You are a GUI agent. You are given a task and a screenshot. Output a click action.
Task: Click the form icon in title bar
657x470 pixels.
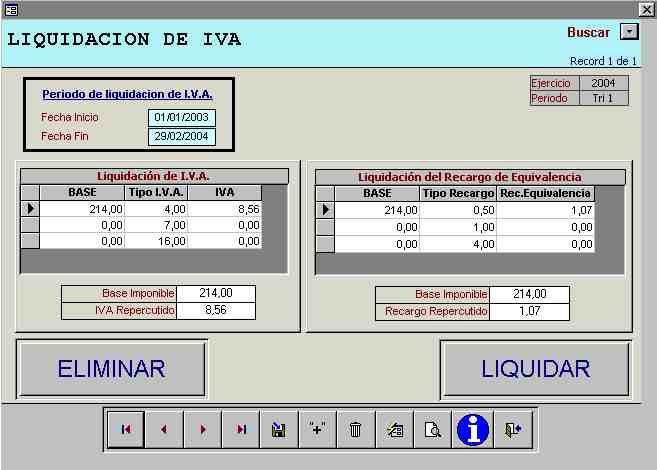tap(10, 10)
